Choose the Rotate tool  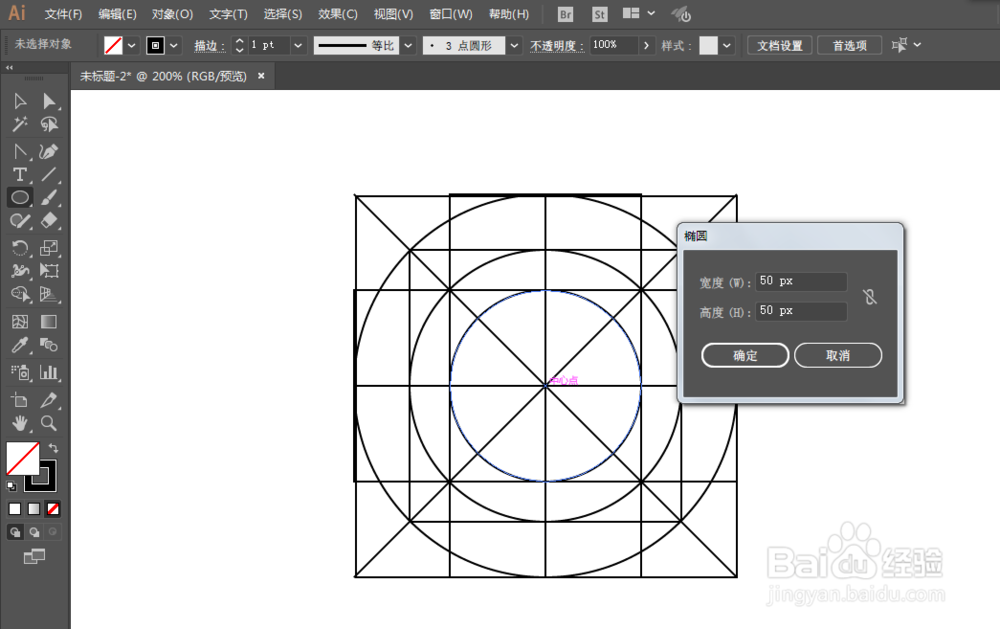tap(18, 246)
